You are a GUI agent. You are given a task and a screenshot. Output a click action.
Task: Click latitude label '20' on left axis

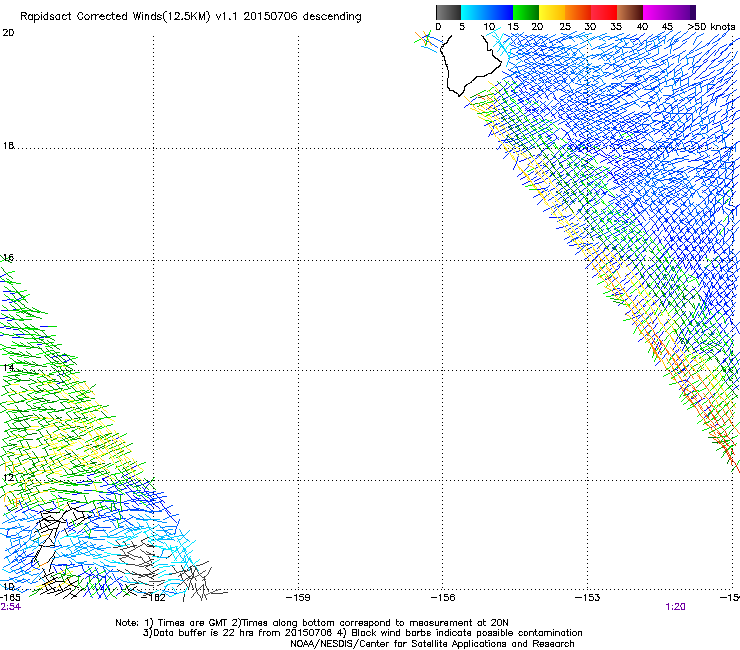pyautogui.click(x=8, y=33)
